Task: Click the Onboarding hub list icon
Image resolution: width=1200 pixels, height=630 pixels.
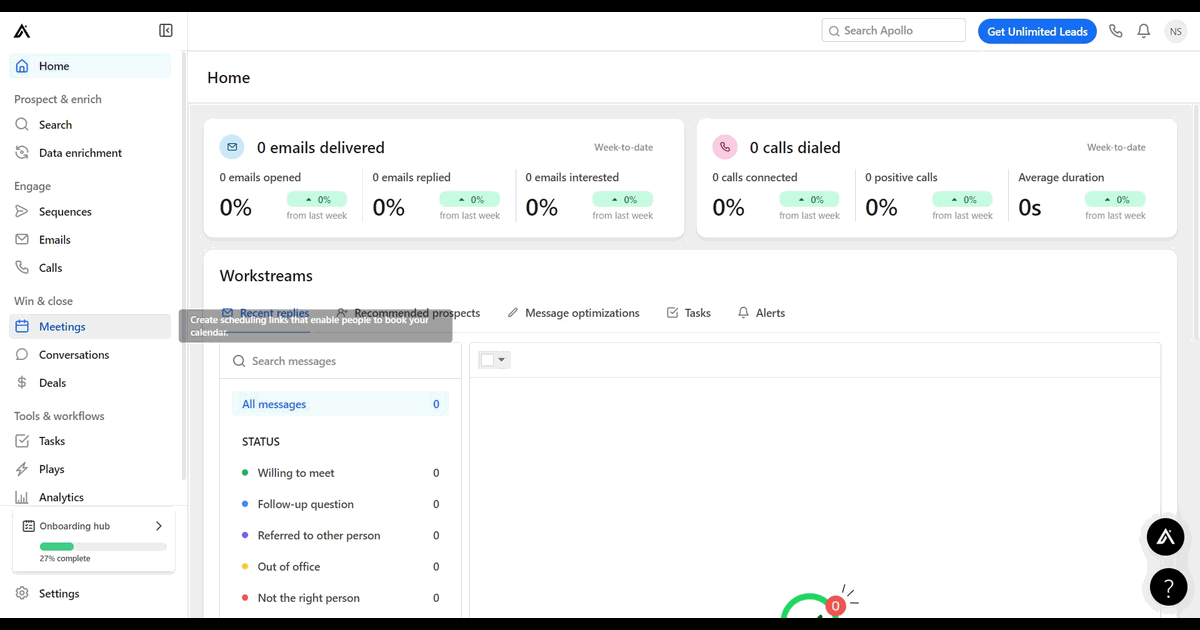Action: tap(29, 526)
